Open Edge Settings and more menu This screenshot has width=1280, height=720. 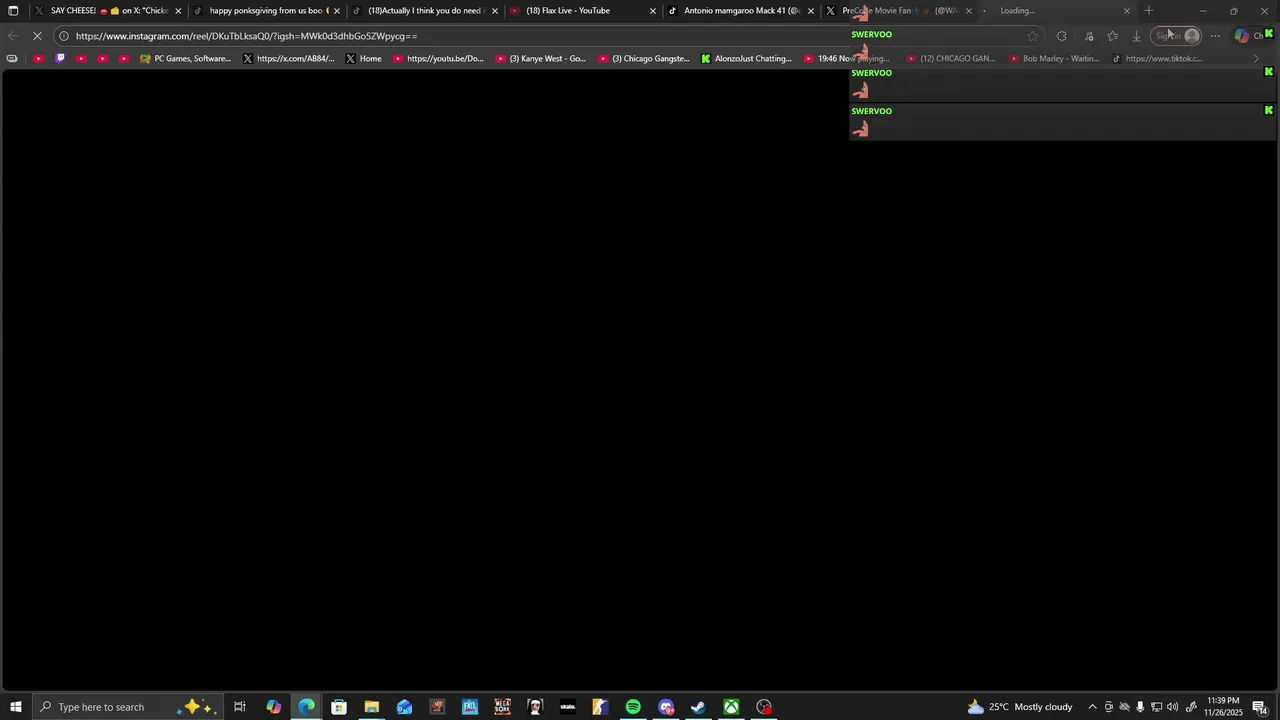tap(1215, 36)
